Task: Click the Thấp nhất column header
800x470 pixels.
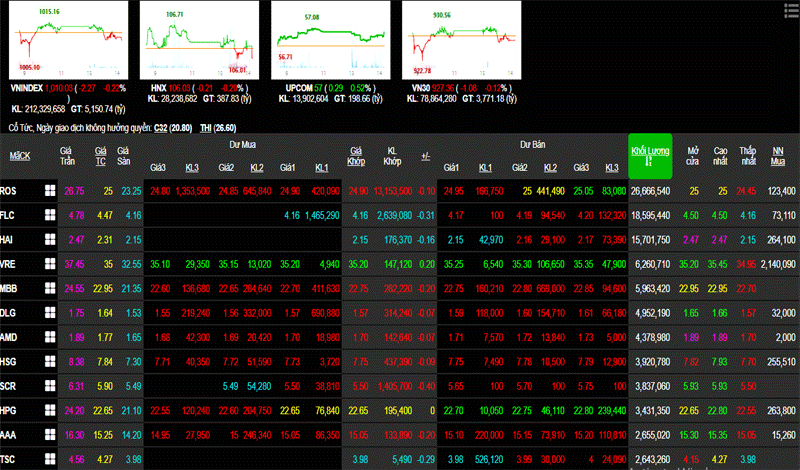Action: tap(747, 156)
